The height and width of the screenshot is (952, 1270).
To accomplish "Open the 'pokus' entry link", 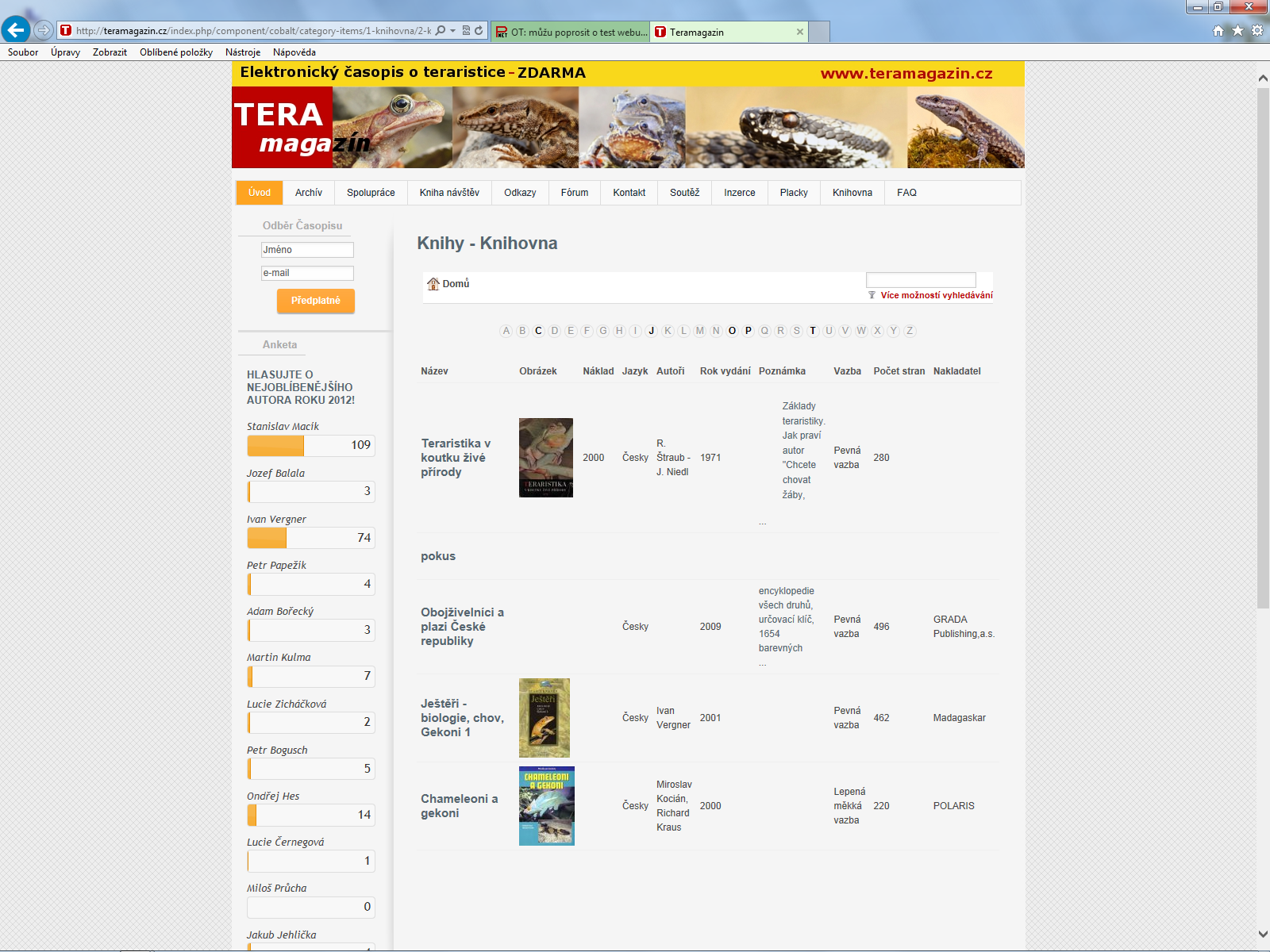I will pos(438,556).
